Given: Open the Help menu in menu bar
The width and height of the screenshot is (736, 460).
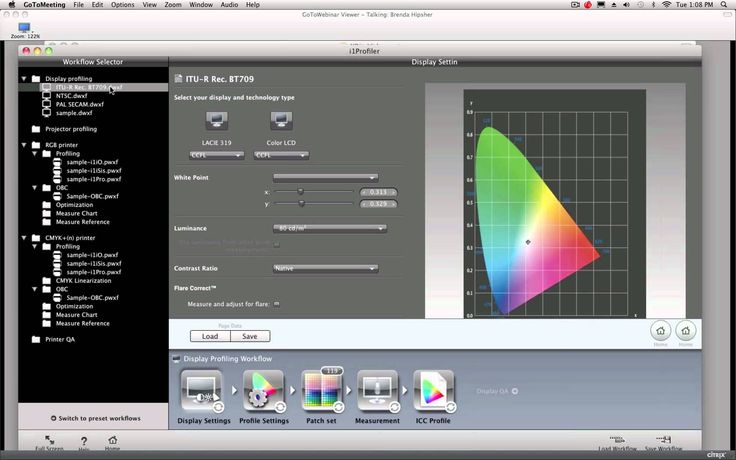Looking at the screenshot, I should point(253,5).
